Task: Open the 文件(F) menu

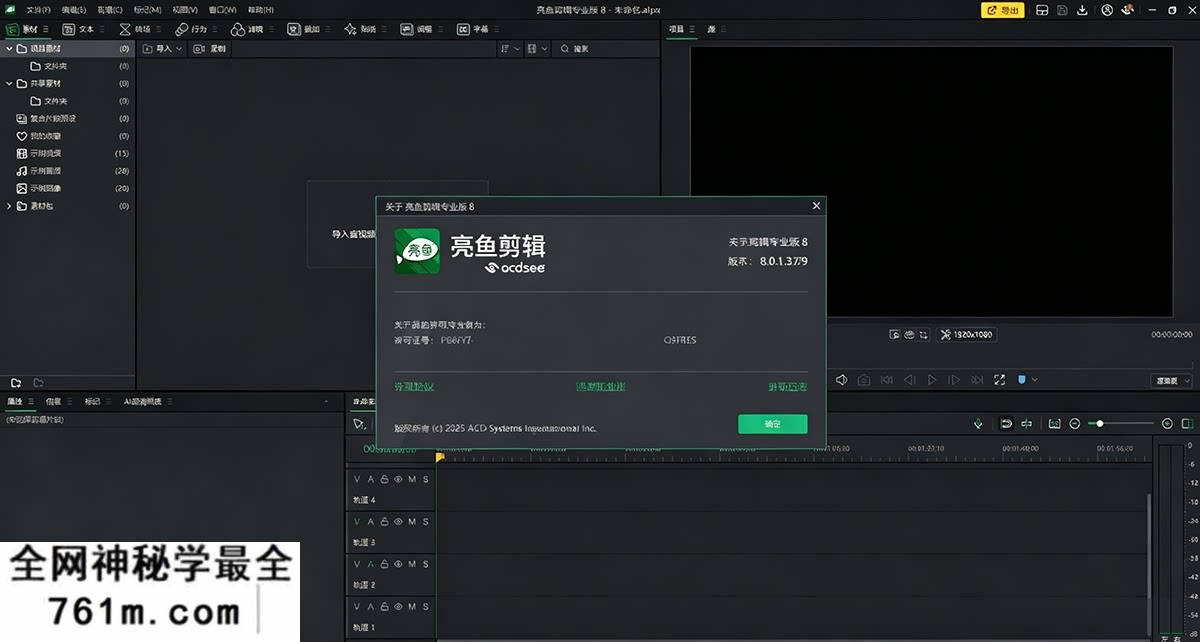Action: click(39, 9)
